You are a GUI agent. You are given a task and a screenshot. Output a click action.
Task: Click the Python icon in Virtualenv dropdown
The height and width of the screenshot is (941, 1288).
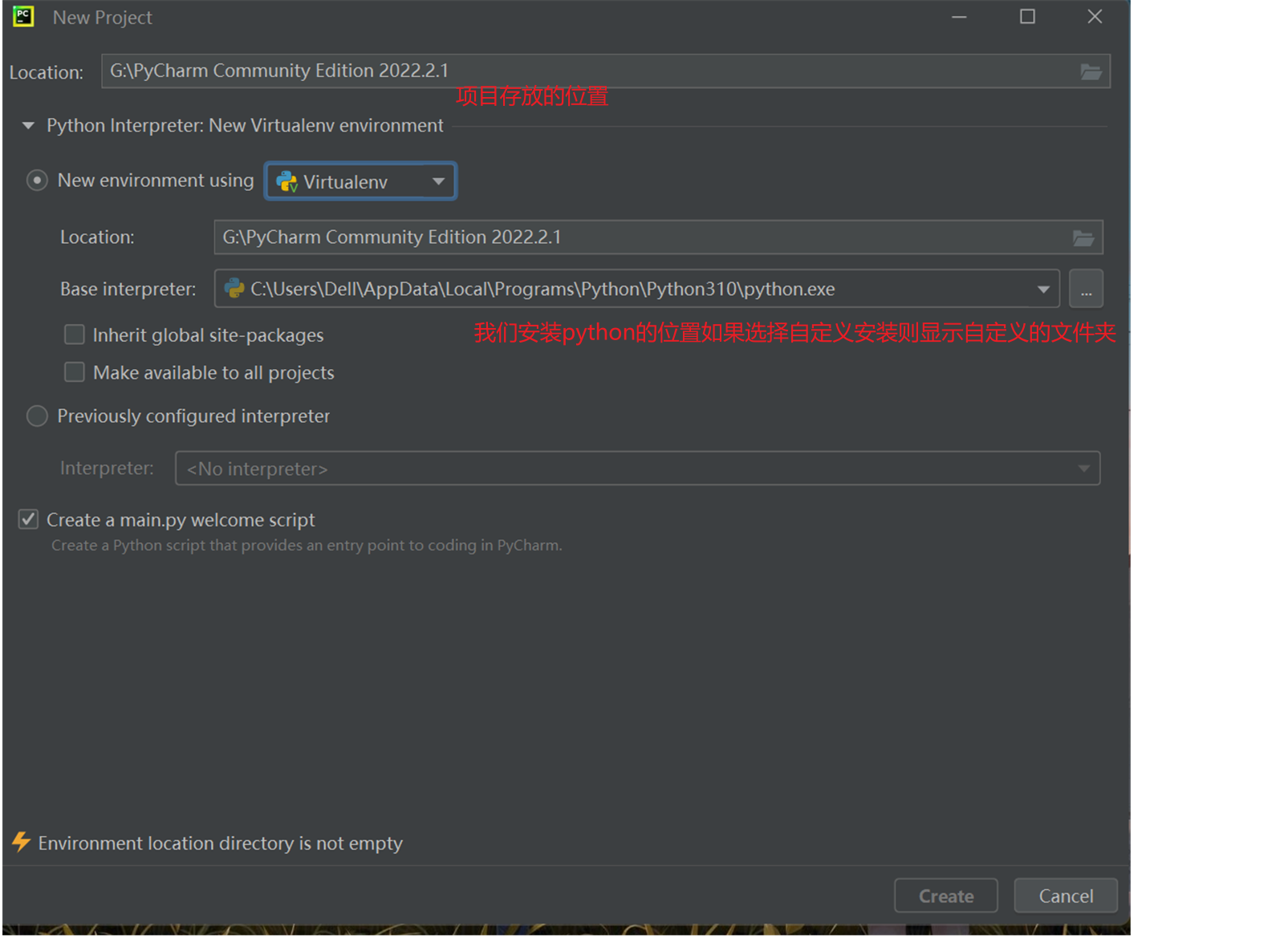click(286, 182)
